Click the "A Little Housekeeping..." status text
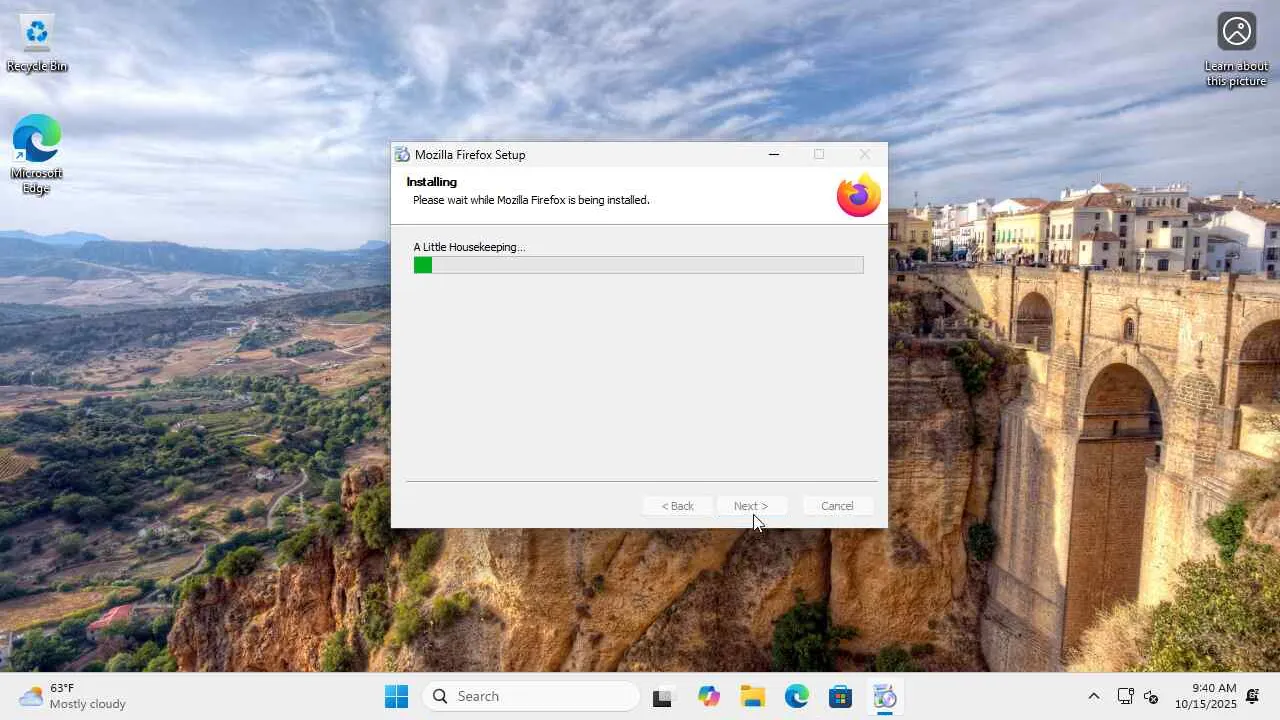The image size is (1280, 720). click(x=469, y=247)
